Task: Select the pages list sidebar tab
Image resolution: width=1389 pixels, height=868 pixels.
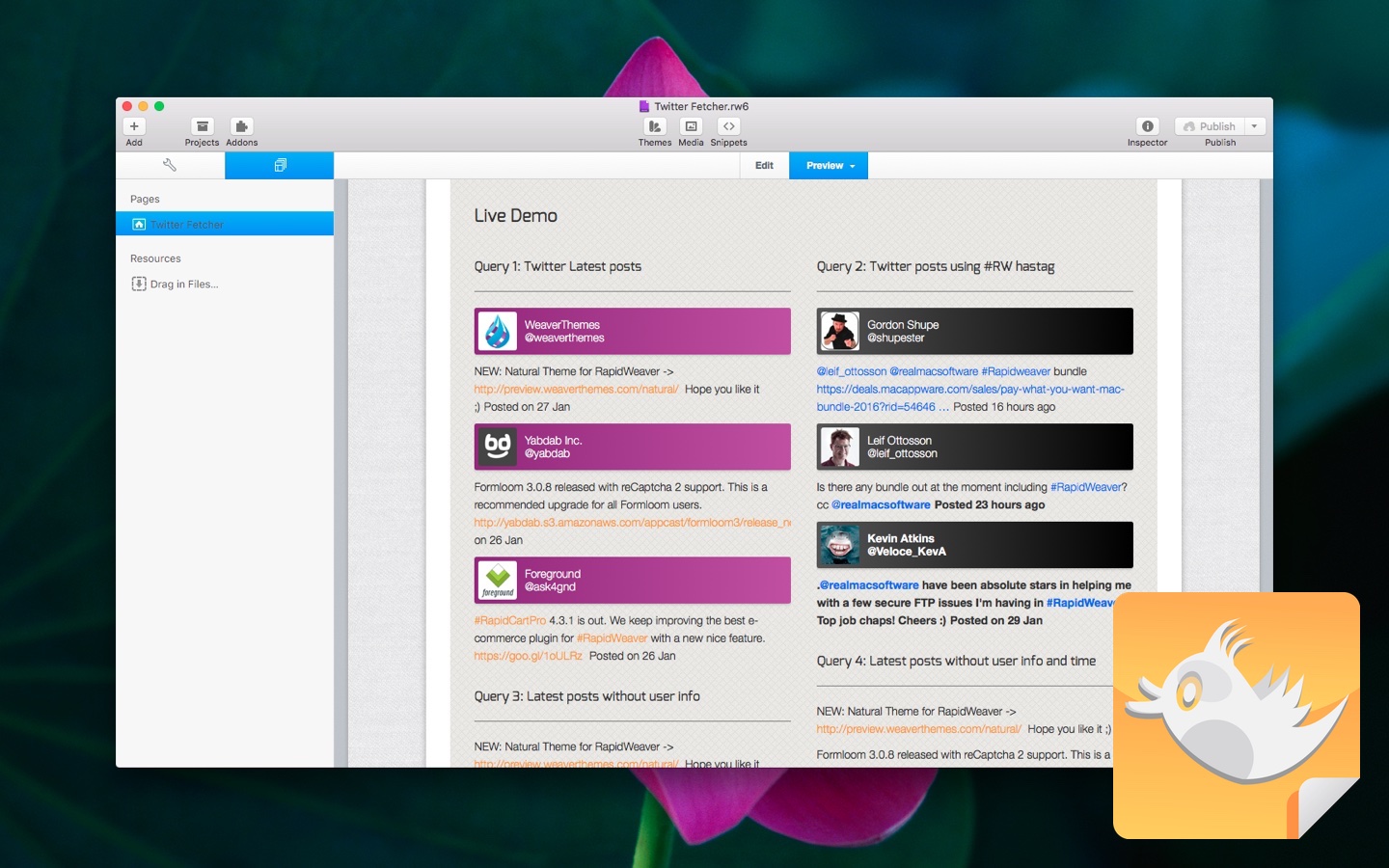Action: 280,165
